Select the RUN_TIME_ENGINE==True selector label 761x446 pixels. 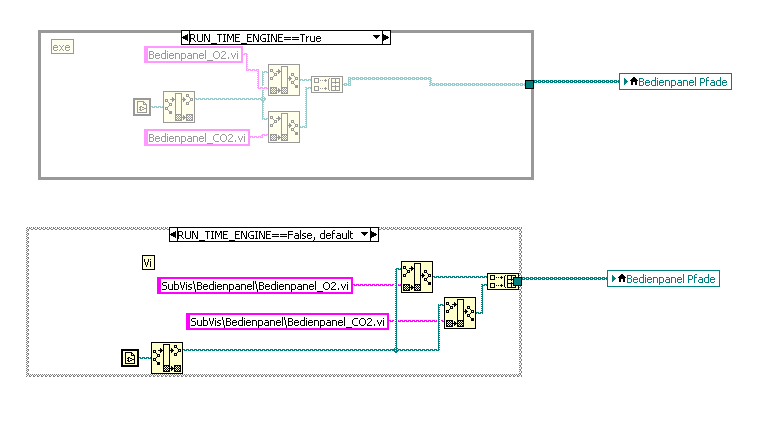[x=255, y=38]
